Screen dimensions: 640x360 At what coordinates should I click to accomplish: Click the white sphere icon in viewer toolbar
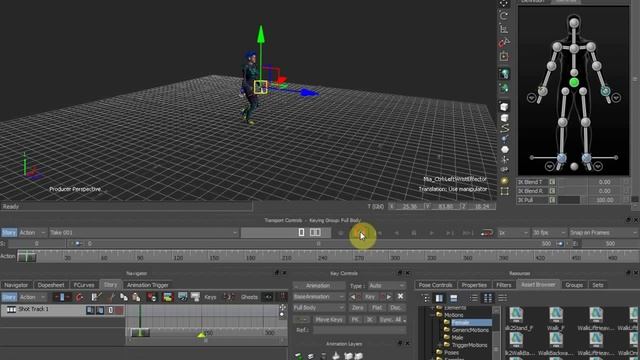(504, 149)
